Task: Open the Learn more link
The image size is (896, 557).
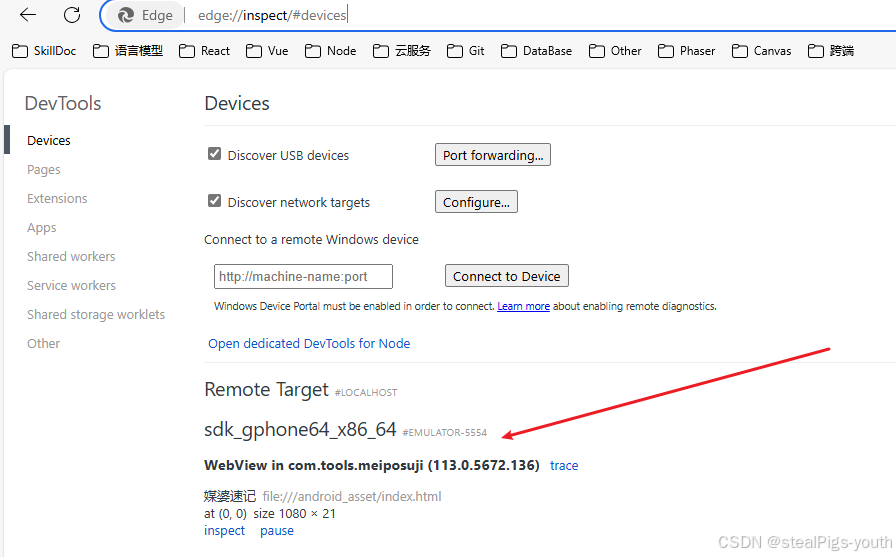Action: point(523,306)
